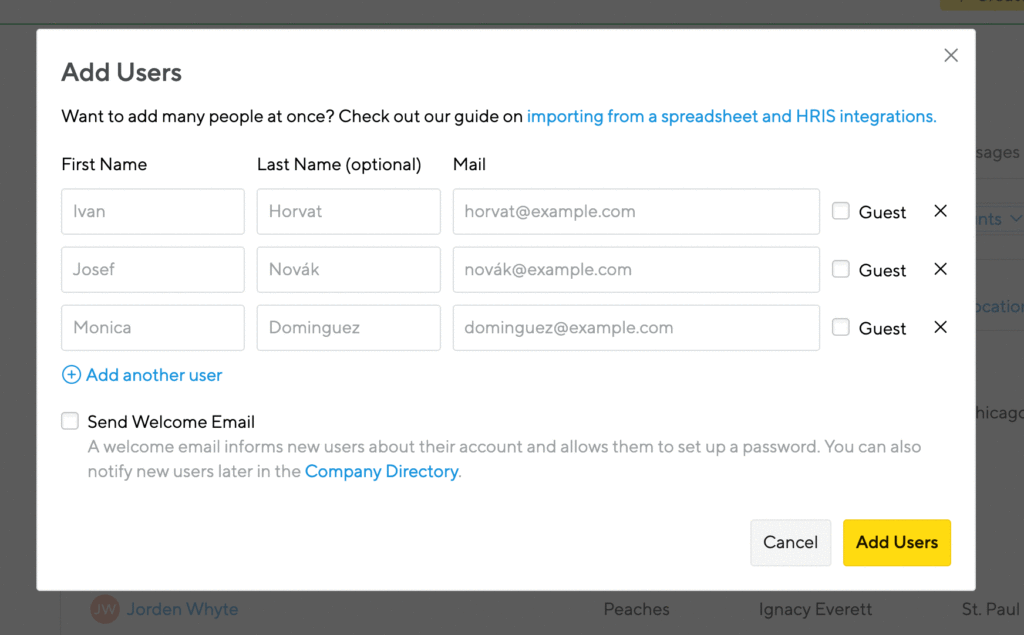This screenshot has height=635, width=1024.
Task: Focus the Last Name field showing Dominguez
Action: click(349, 327)
